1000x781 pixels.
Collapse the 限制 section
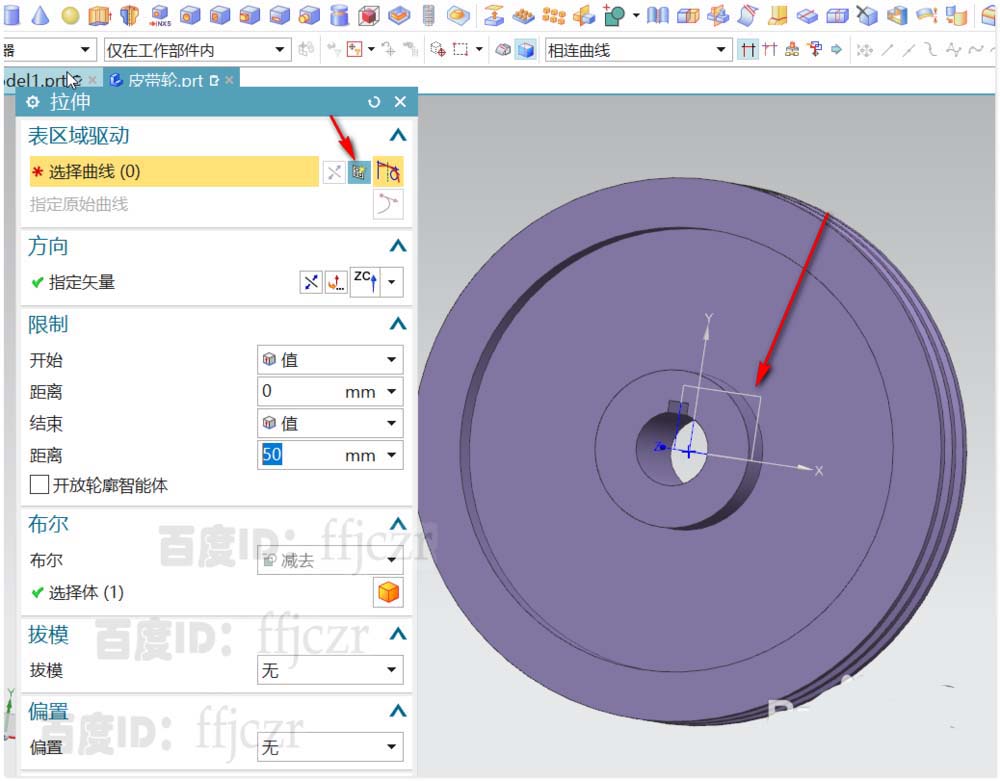398,324
